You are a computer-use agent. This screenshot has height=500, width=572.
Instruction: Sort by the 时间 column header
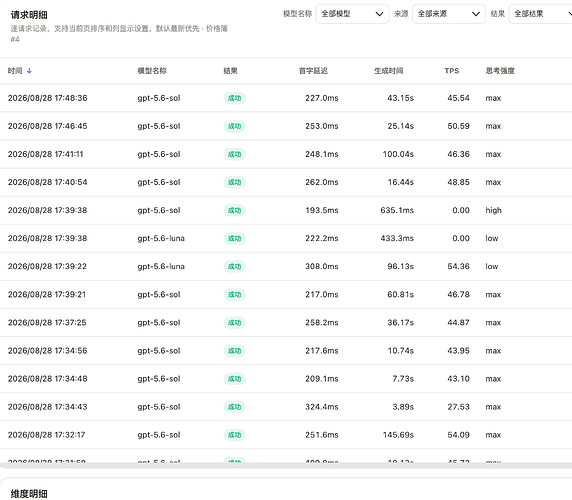tap(15, 71)
